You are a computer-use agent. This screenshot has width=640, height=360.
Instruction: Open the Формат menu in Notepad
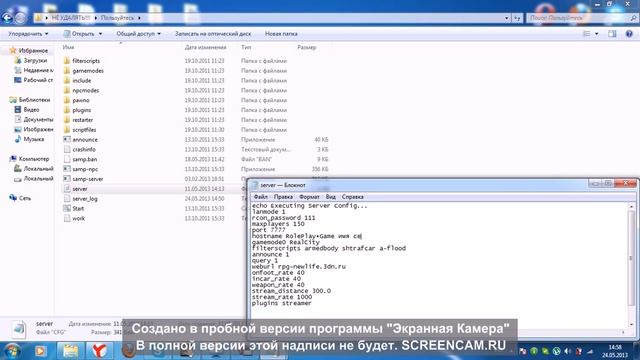click(309, 197)
